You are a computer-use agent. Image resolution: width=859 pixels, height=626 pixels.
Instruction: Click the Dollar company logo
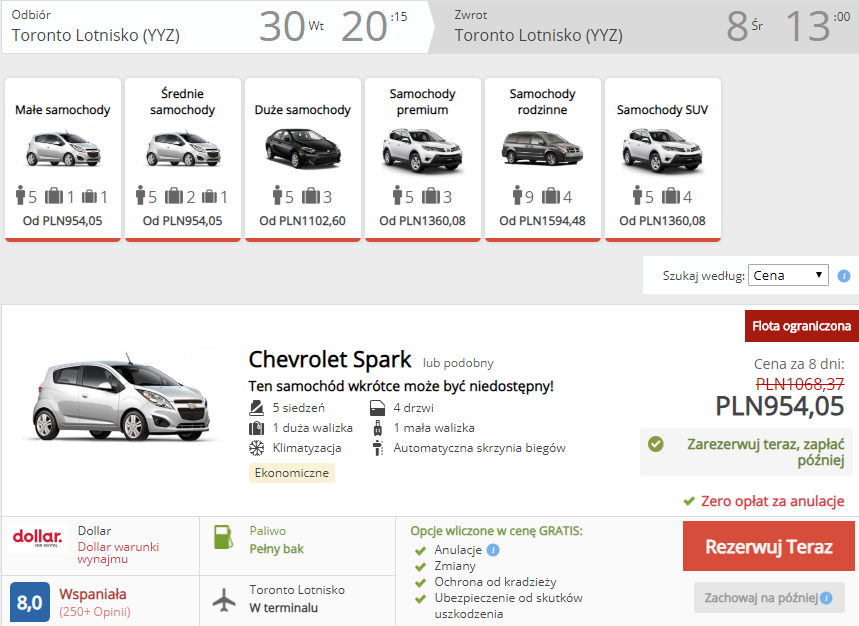pos(37,537)
